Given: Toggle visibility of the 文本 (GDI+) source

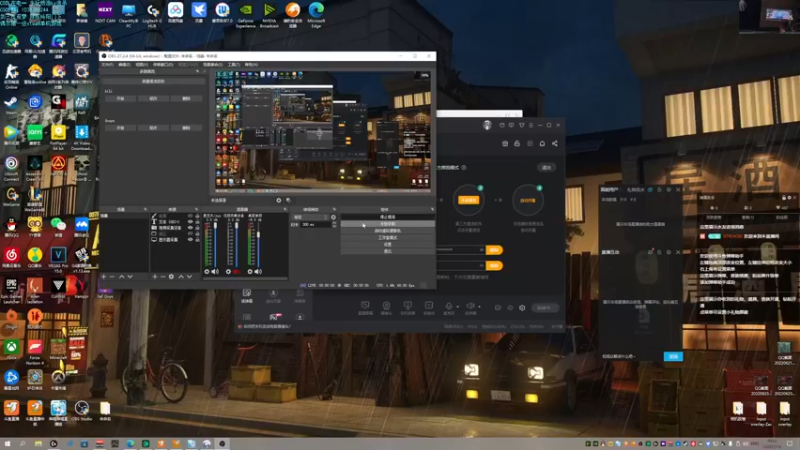Looking at the screenshot, I should tap(190, 222).
